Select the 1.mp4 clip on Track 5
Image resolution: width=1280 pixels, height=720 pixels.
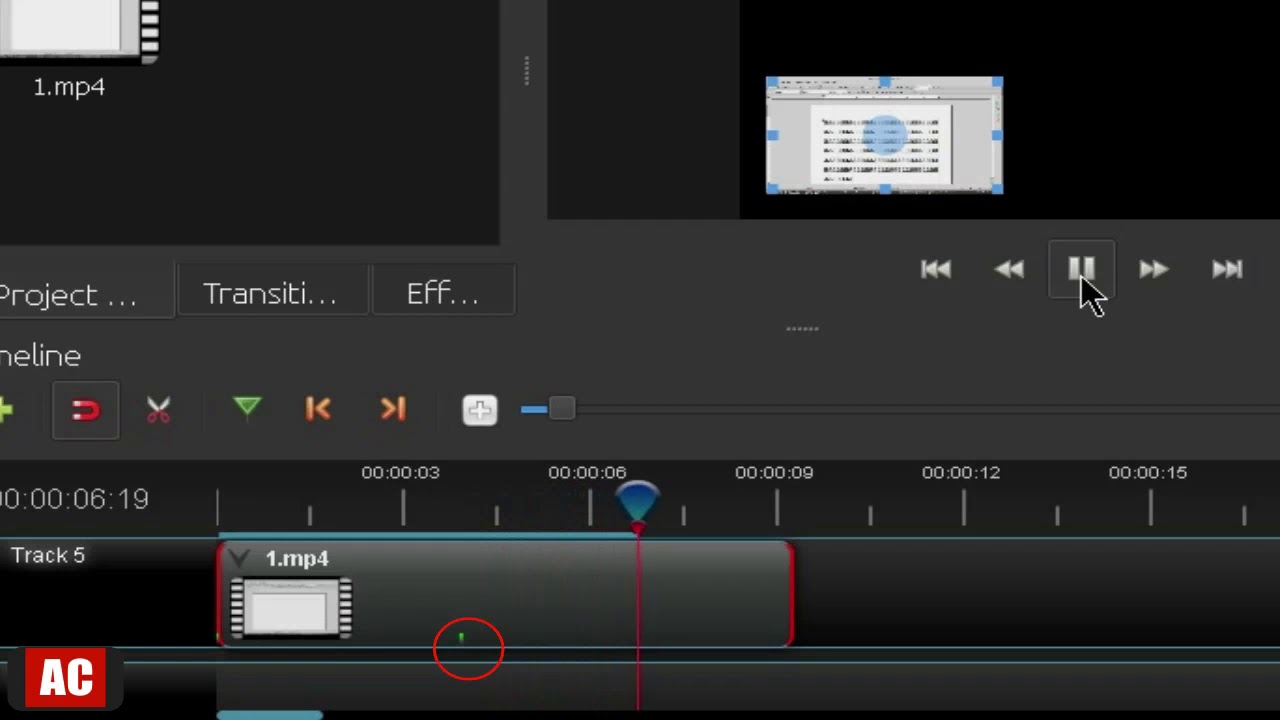tap(506, 594)
